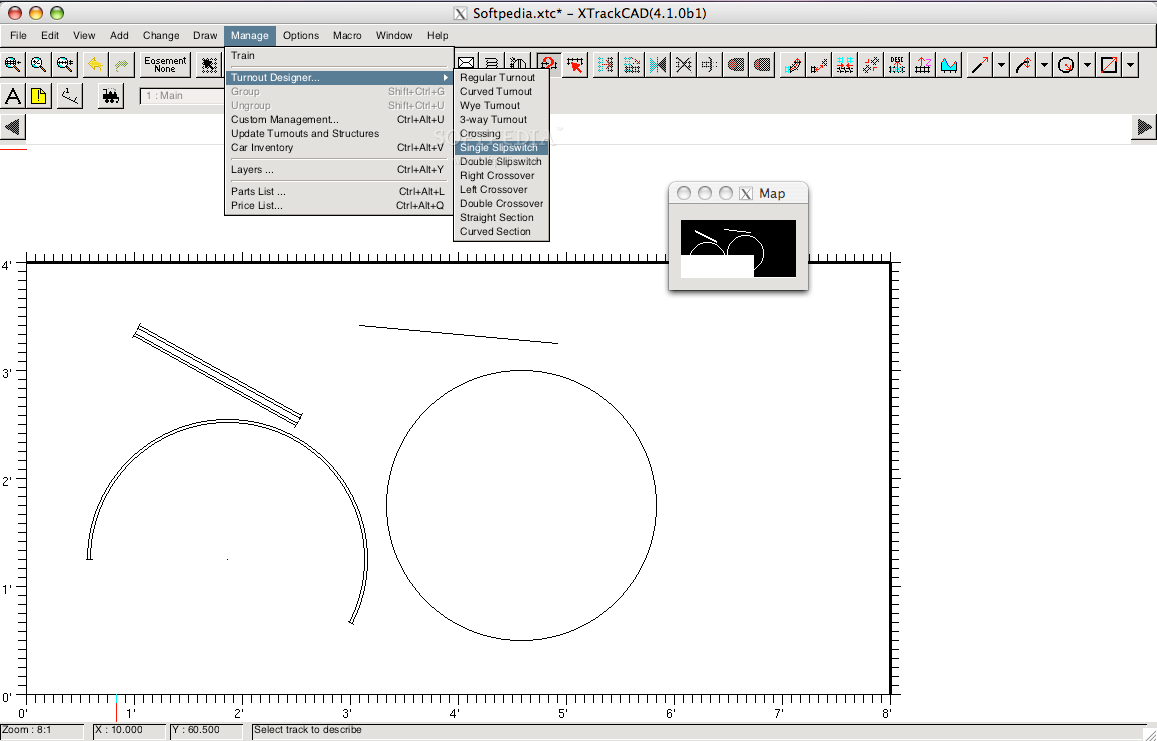Image resolution: width=1157 pixels, height=741 pixels.
Task: Select the yellow Note icon
Action: click(x=39, y=96)
